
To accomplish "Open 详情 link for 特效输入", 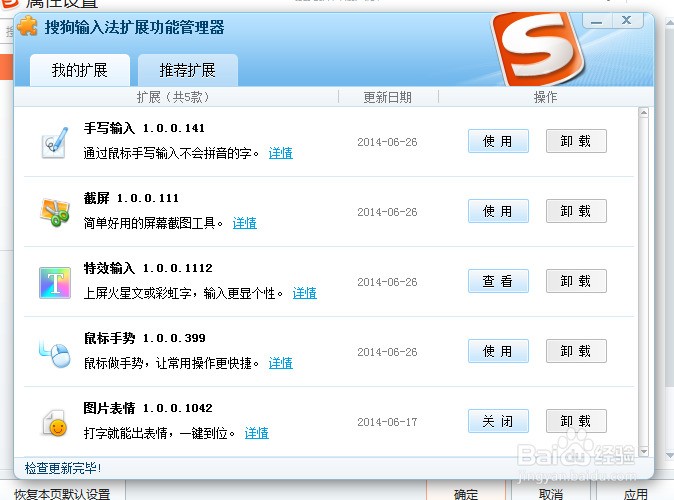I will [x=305, y=293].
